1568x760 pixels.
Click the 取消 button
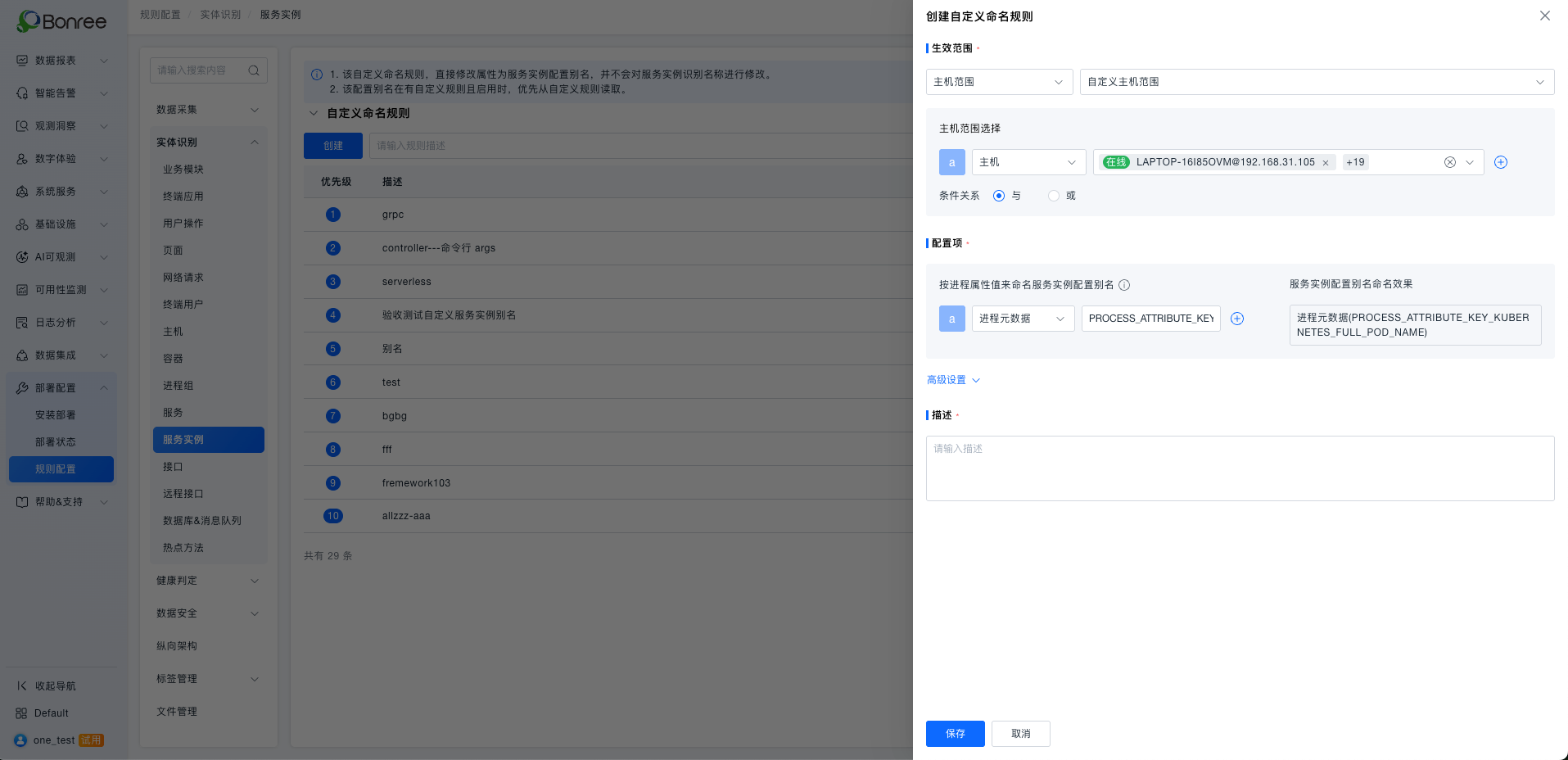[1020, 734]
